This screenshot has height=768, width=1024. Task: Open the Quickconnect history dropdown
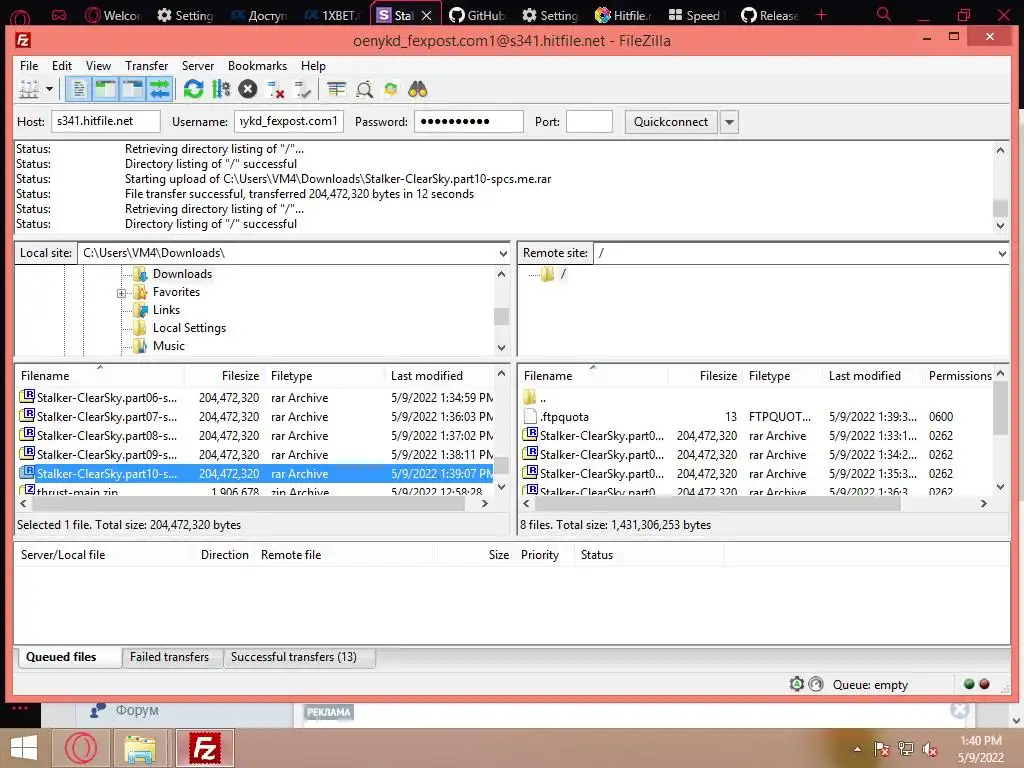point(729,121)
